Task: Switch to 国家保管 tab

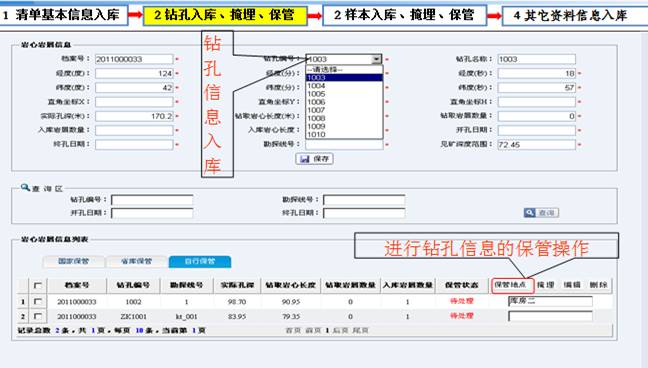Action: 74,261
